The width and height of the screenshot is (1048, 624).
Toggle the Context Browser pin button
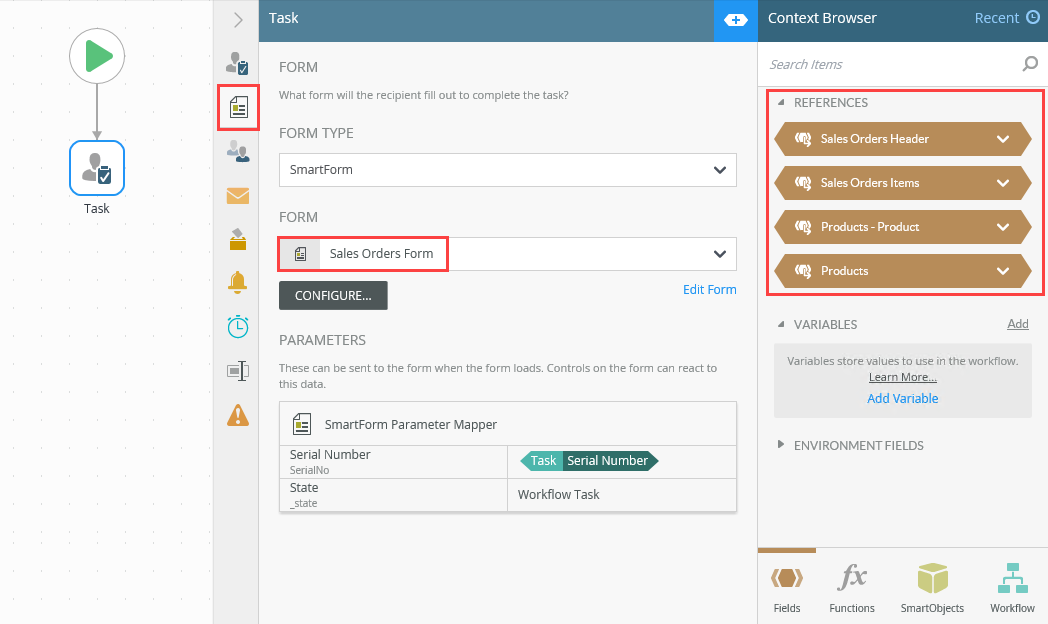pos(735,19)
